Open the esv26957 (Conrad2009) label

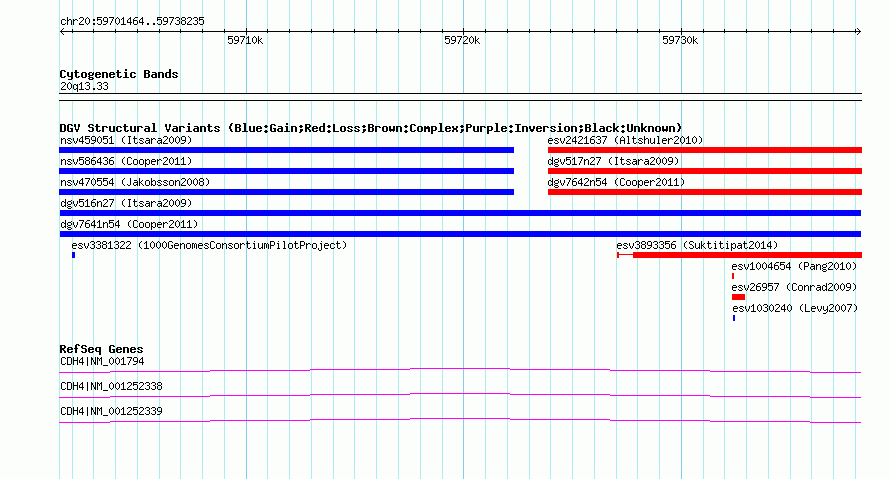pyautogui.click(x=794, y=287)
